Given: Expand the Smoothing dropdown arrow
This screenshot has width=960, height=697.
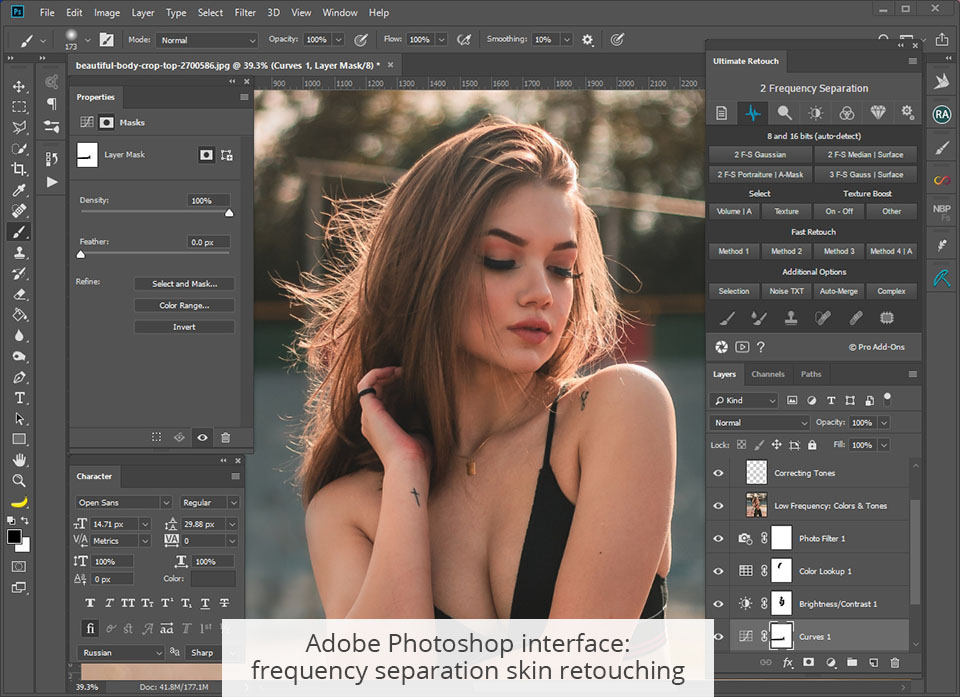Looking at the screenshot, I should tap(567, 40).
